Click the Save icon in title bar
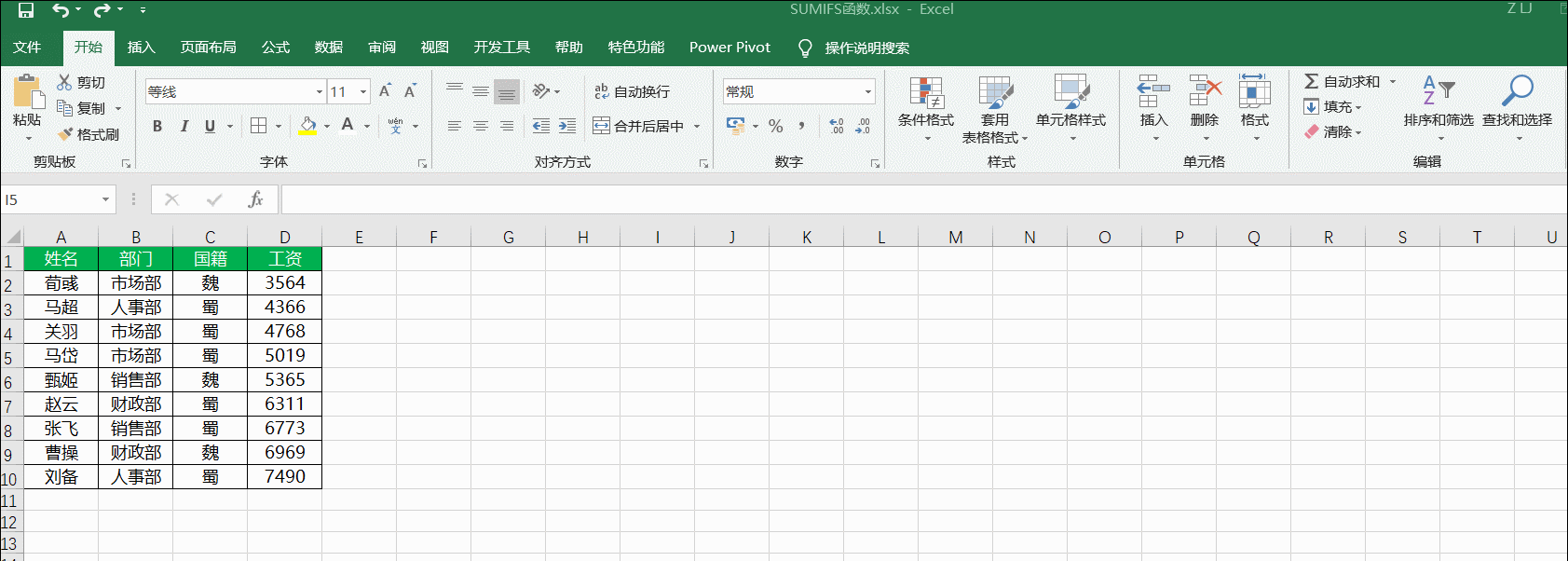 click(25, 10)
